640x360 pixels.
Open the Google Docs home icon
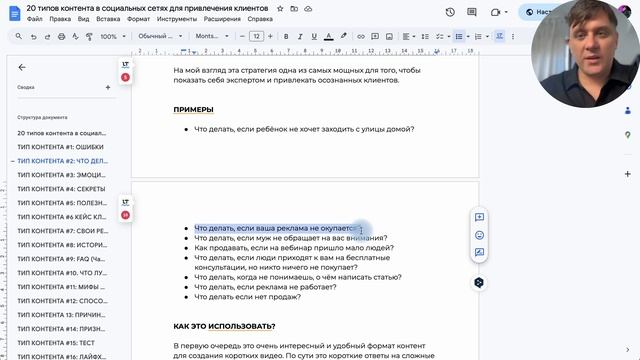(15, 13)
